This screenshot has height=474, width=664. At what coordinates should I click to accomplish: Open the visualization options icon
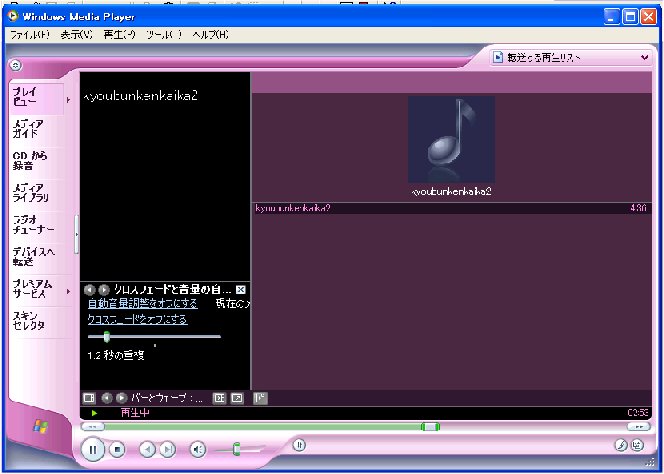click(x=89, y=398)
